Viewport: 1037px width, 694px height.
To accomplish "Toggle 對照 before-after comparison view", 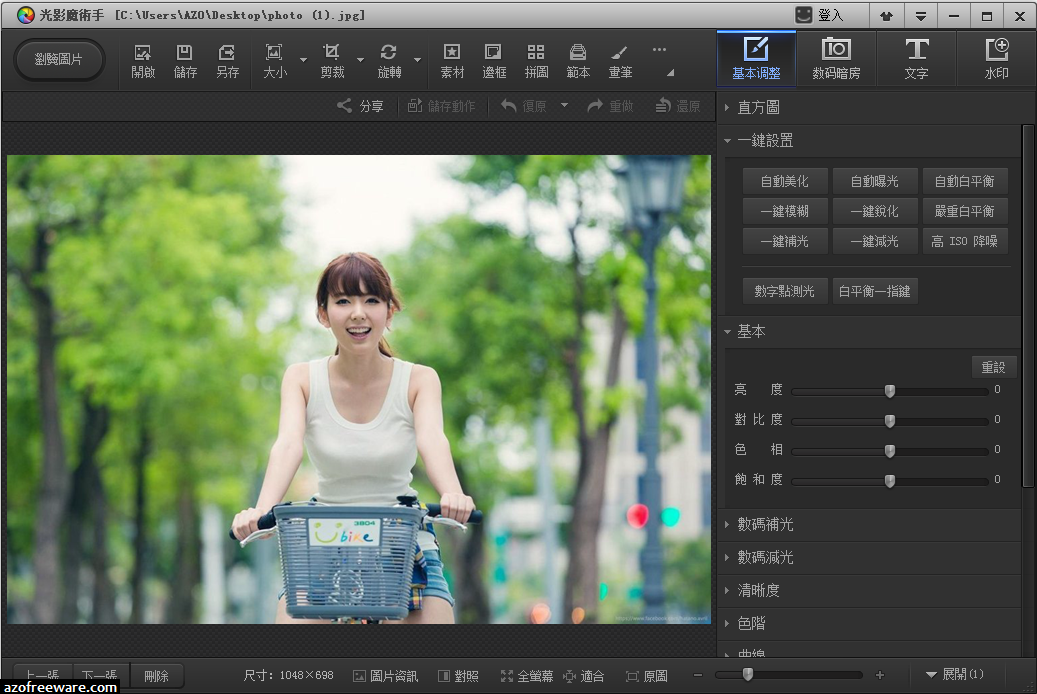I will (458, 675).
